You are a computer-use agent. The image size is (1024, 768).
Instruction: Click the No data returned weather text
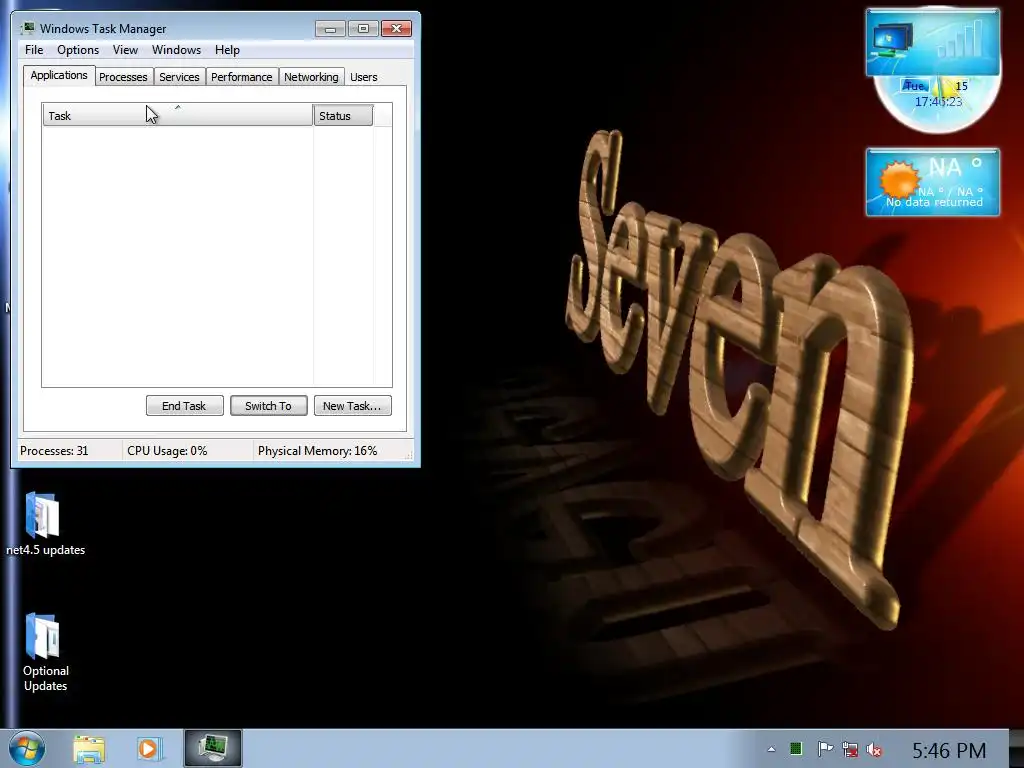[x=934, y=202]
